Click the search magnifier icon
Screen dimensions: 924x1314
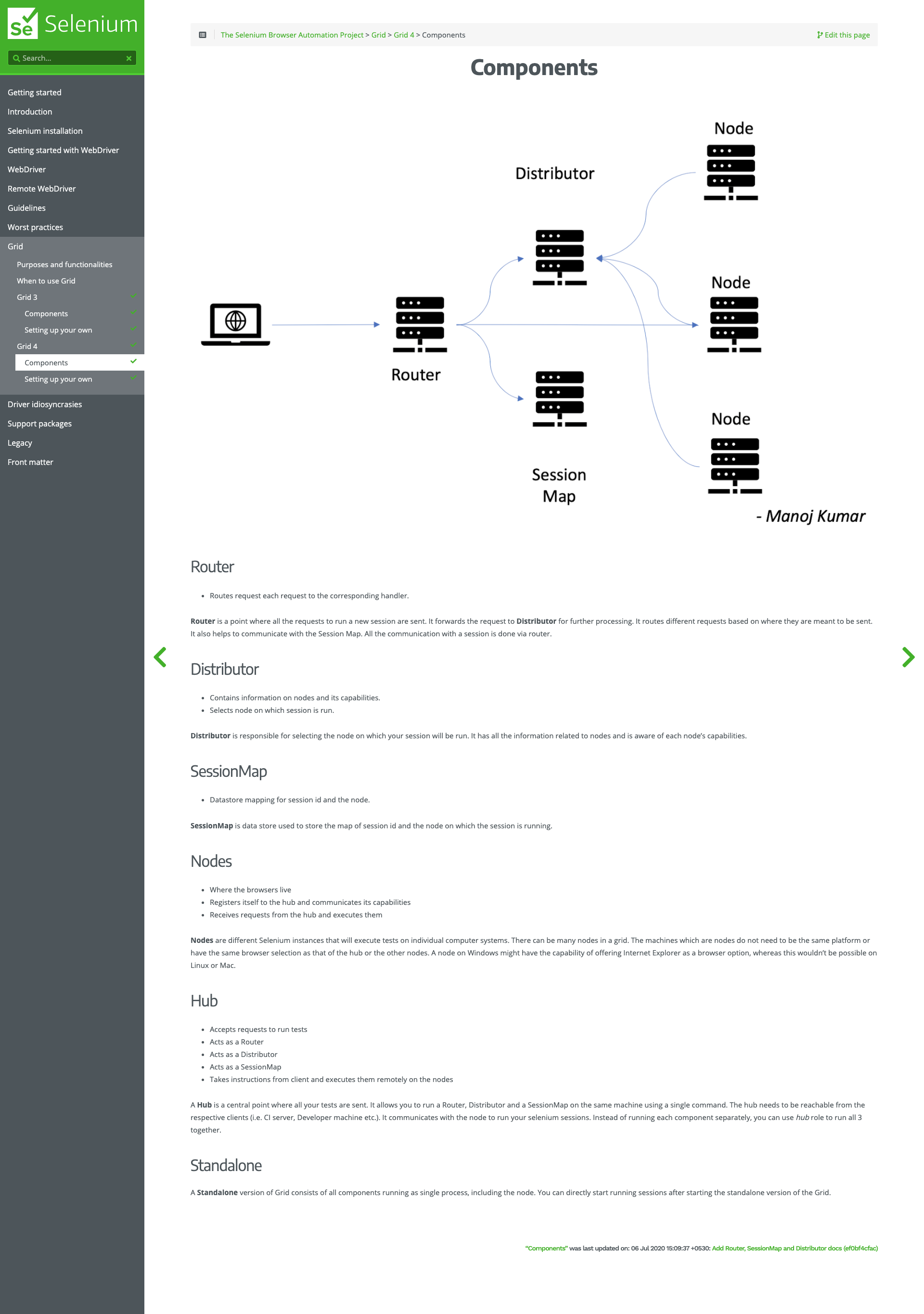tap(16, 58)
